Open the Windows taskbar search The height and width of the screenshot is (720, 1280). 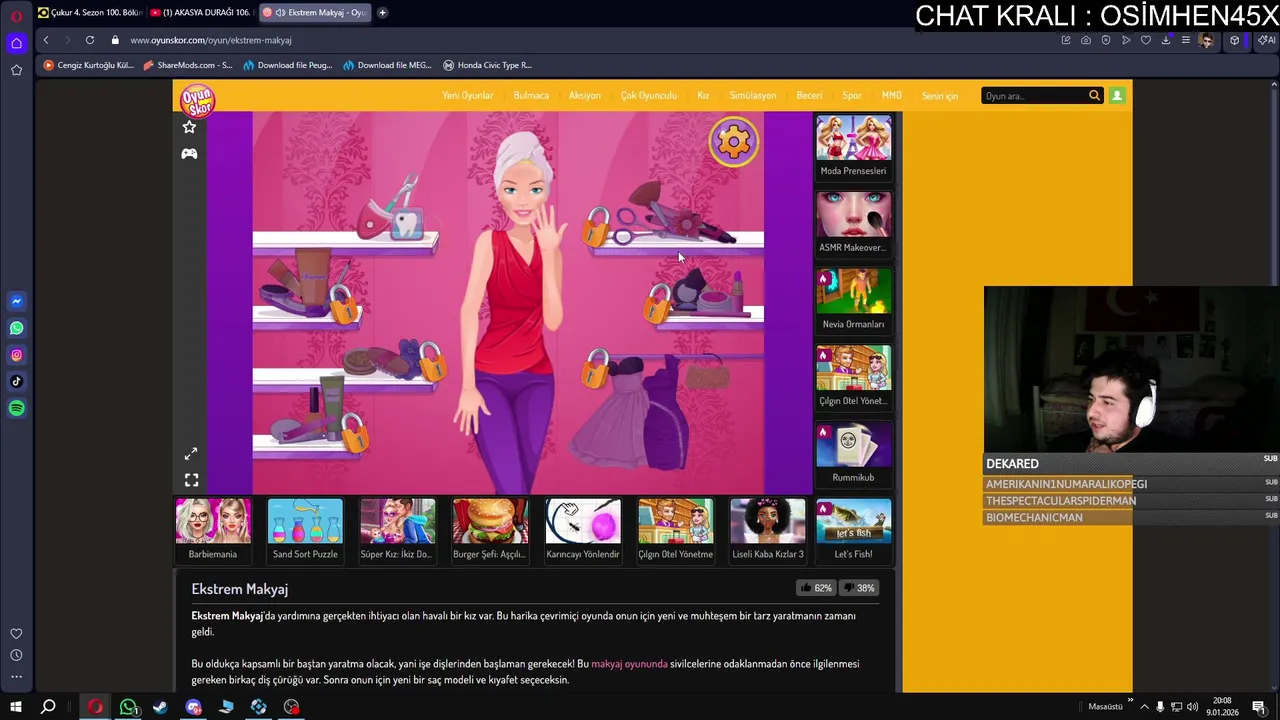click(48, 707)
